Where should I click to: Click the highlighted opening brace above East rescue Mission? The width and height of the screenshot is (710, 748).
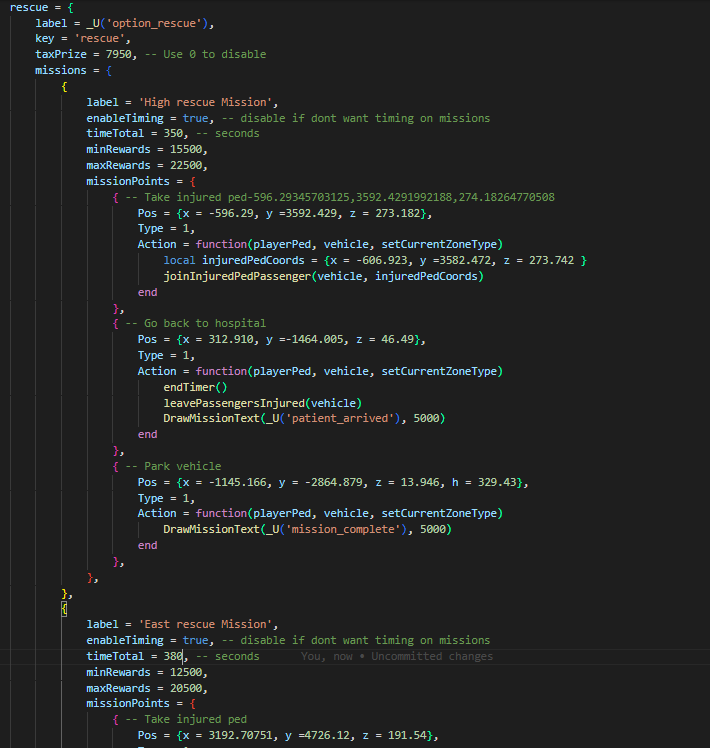pos(64,609)
